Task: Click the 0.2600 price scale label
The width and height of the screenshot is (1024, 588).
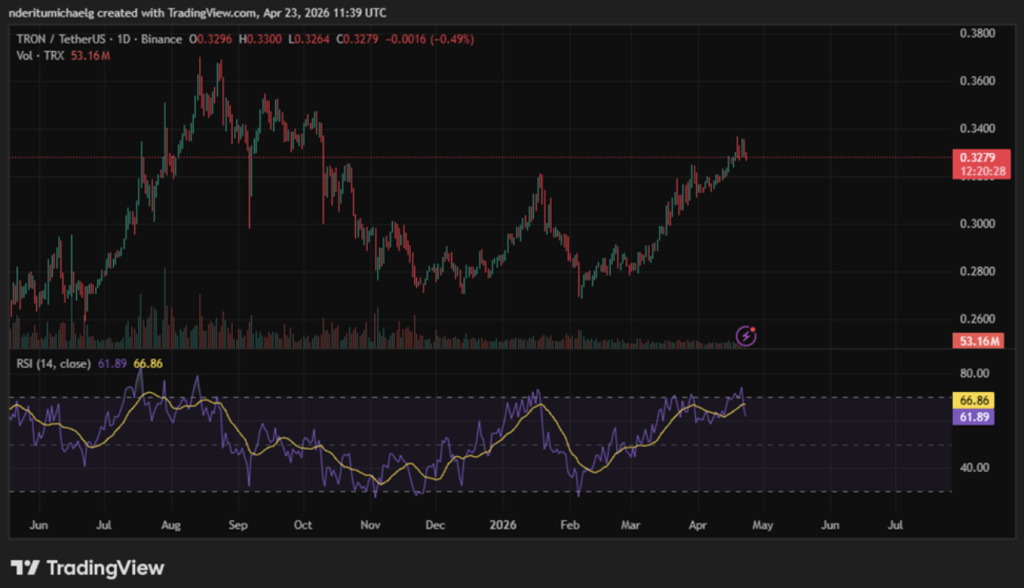Action: [975, 319]
